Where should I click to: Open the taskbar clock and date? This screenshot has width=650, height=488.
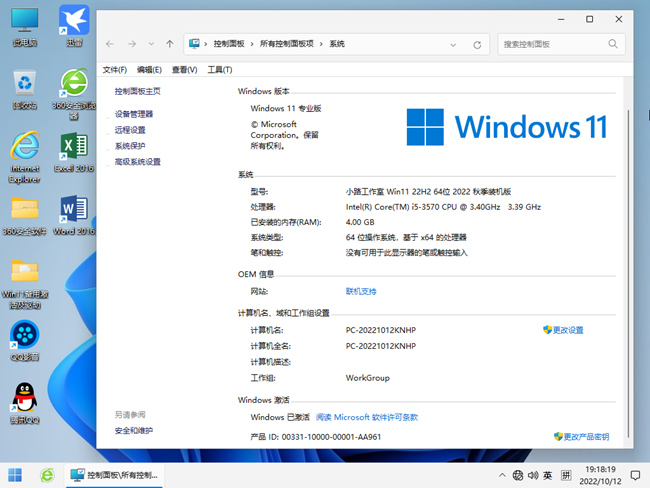[600, 475]
